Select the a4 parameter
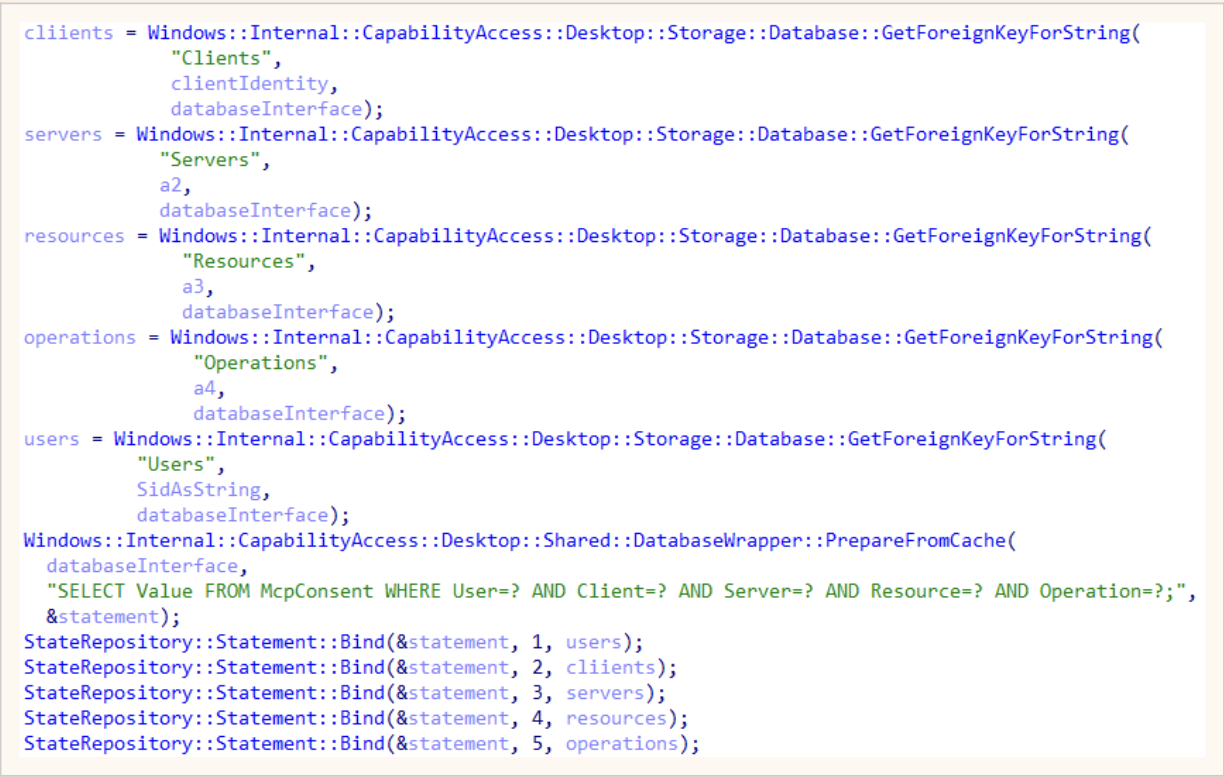1224x777 pixels. click(204, 388)
